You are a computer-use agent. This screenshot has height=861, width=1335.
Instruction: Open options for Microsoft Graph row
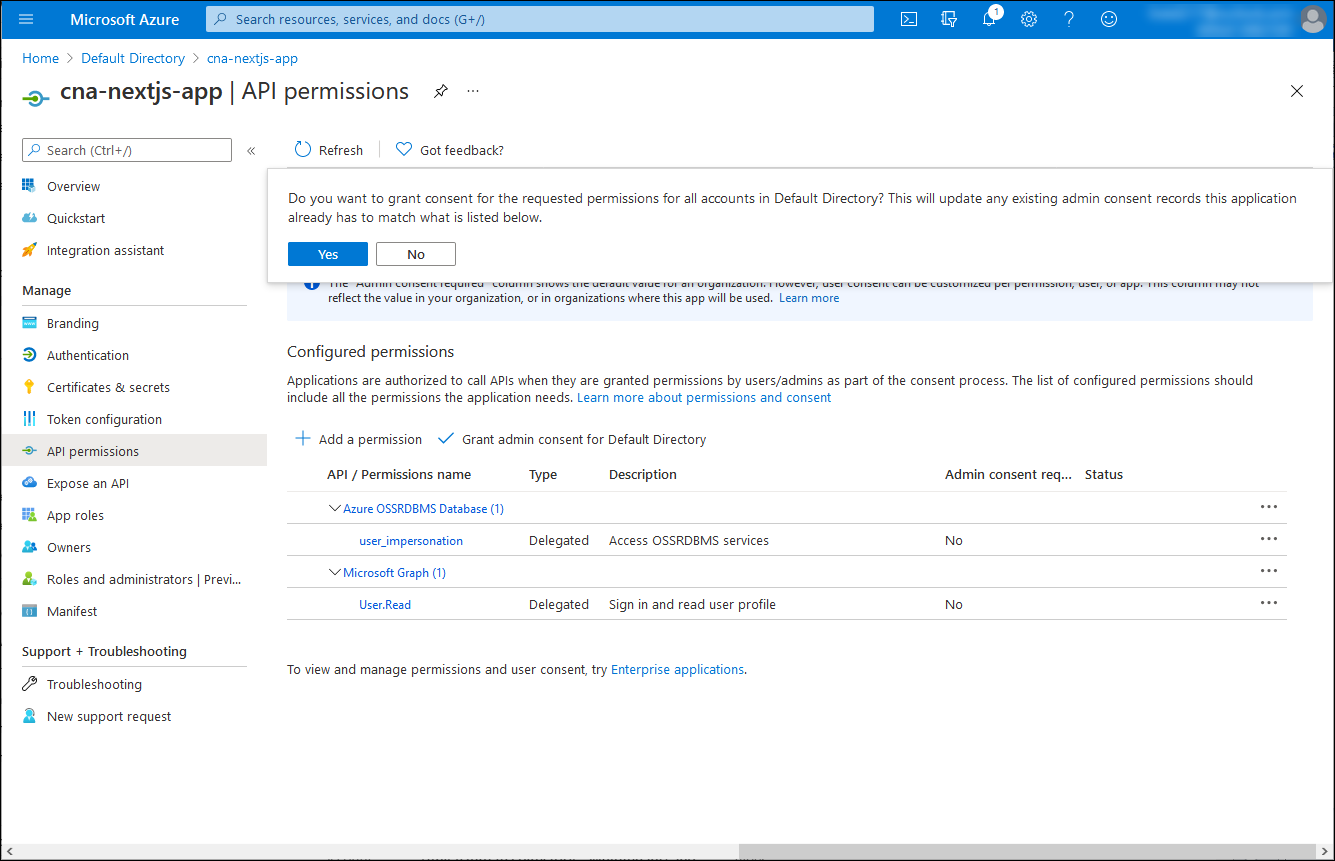[x=1269, y=571]
